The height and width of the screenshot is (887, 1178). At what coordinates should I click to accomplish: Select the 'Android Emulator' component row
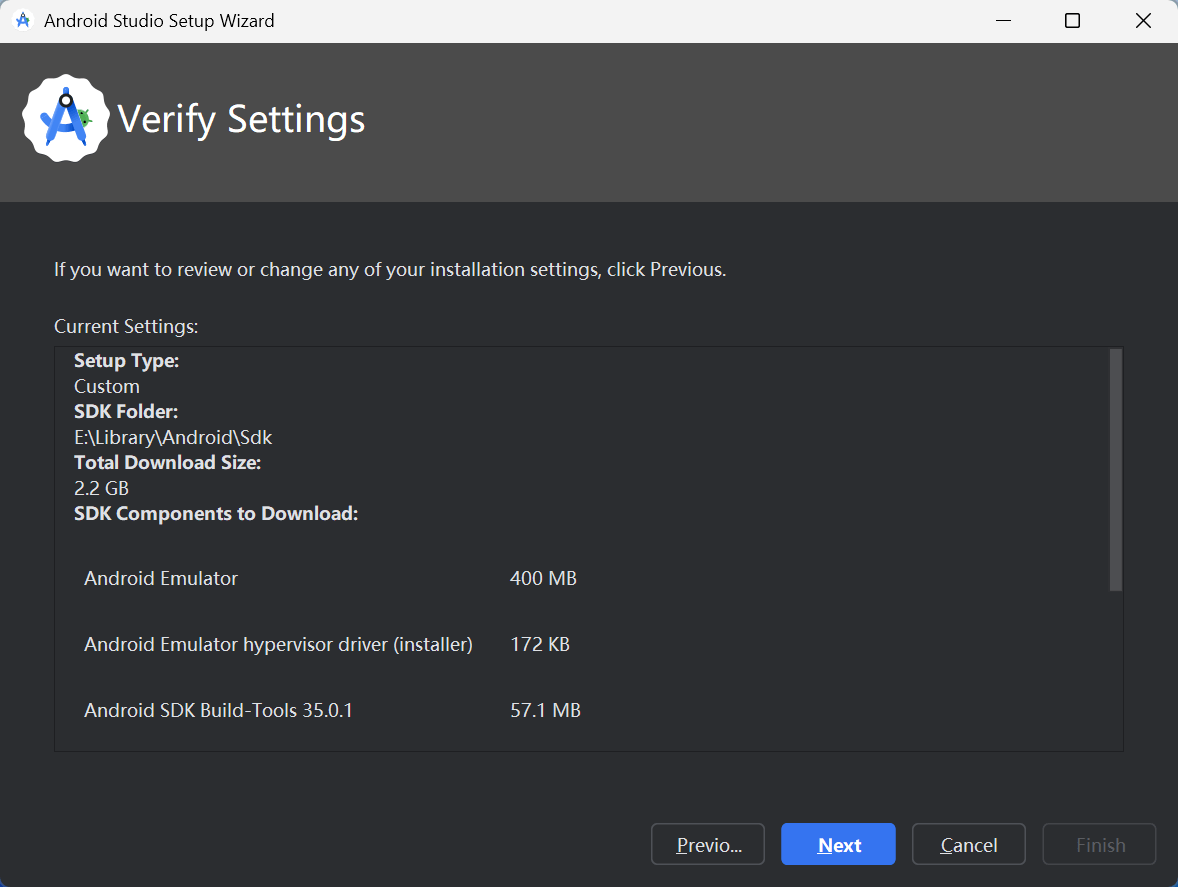pos(331,578)
